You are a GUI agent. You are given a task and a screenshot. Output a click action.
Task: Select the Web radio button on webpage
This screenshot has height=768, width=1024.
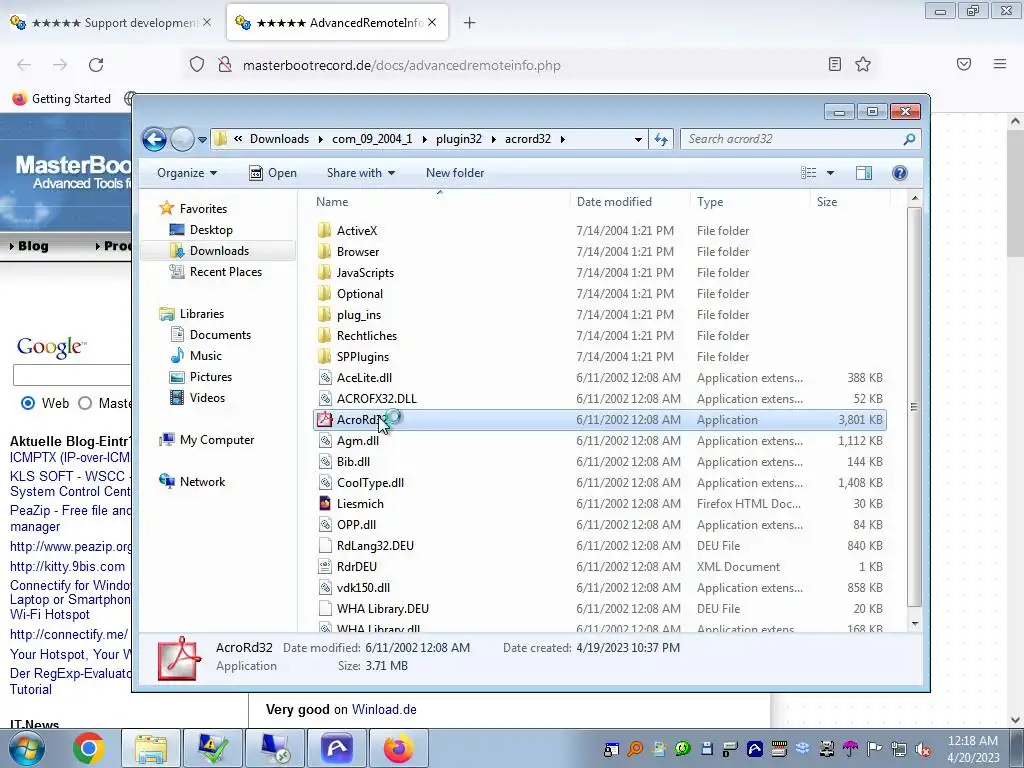point(28,403)
